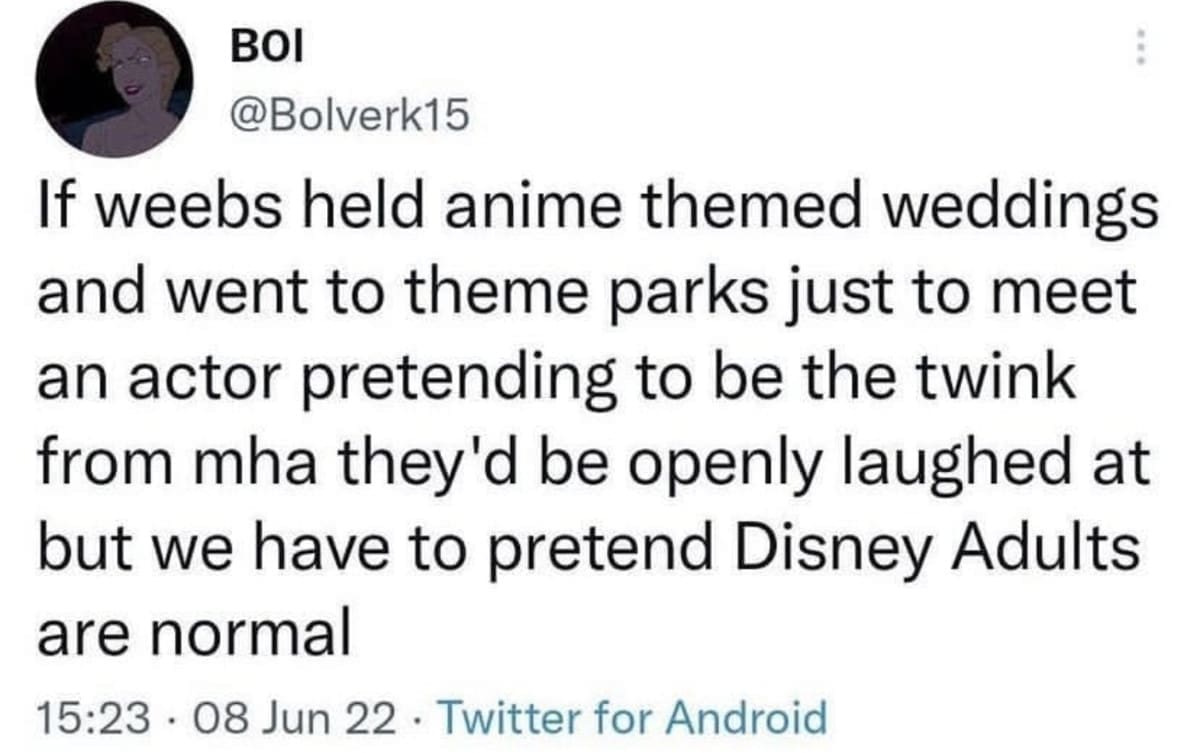Screen dimensions: 1200x753
Task: Click the BOI profile avatar picture
Action: [x=114, y=82]
